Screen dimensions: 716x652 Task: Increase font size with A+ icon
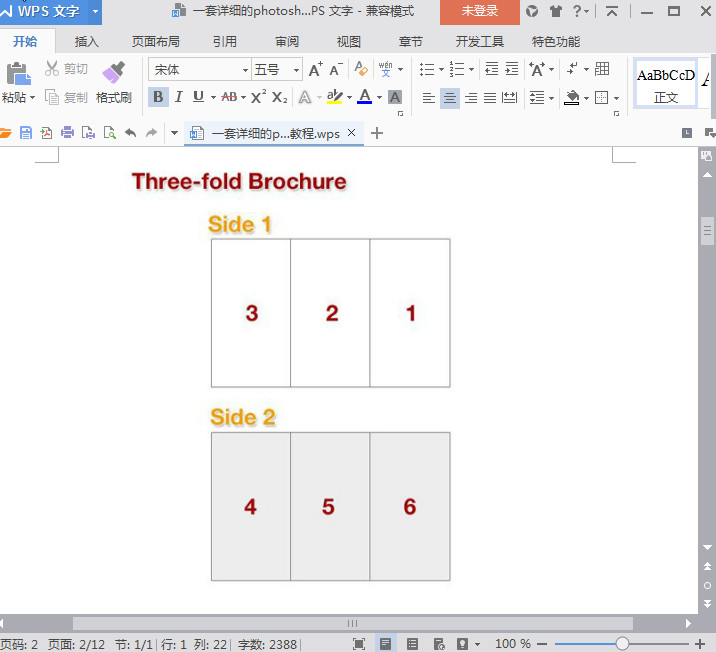coord(316,69)
